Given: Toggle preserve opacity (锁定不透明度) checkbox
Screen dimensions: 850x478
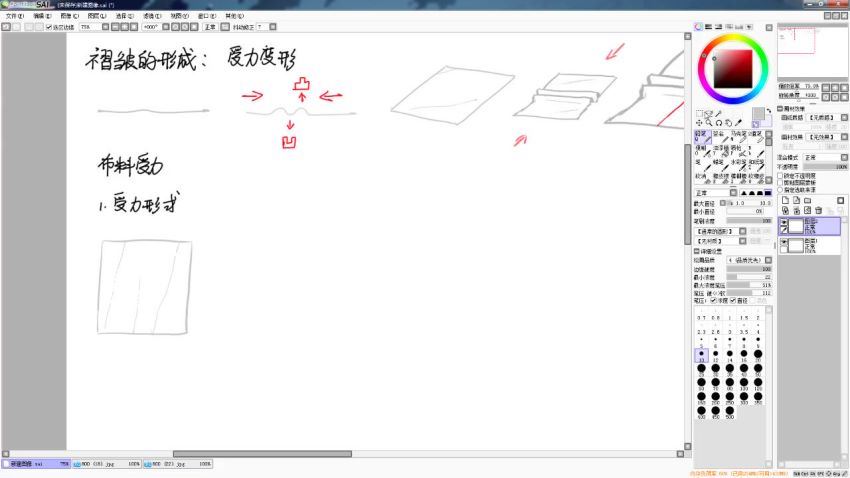Looking at the screenshot, I should [x=780, y=176].
